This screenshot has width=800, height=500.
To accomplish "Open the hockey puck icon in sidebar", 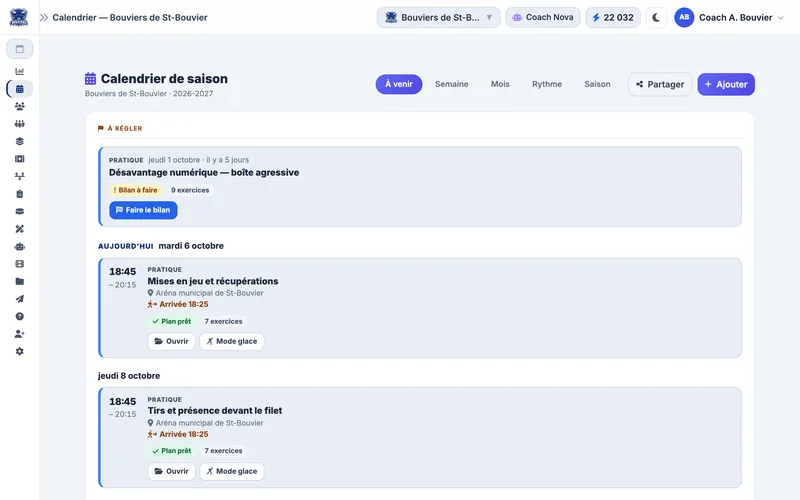I will (19, 211).
